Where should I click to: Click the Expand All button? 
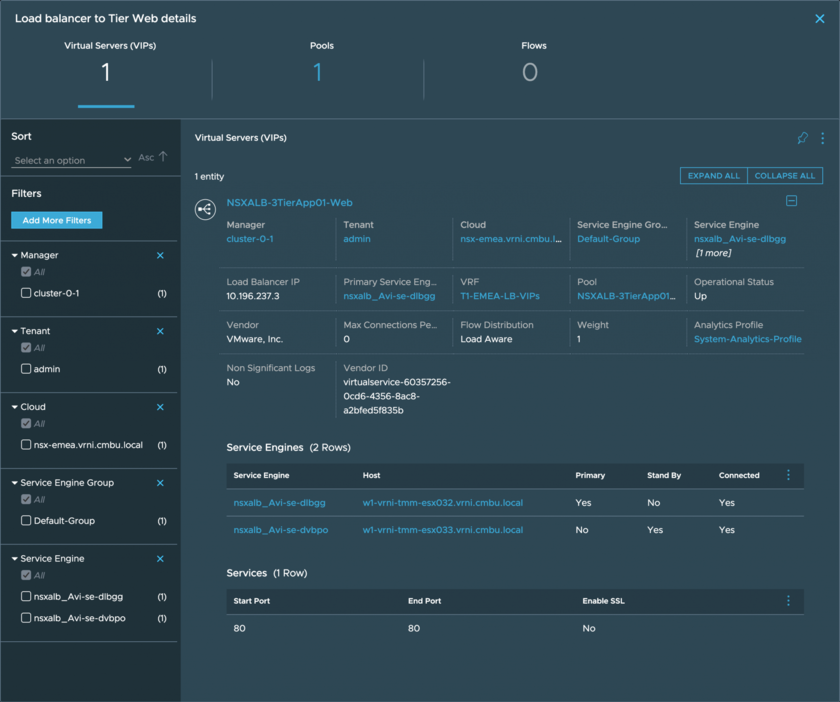pos(713,176)
